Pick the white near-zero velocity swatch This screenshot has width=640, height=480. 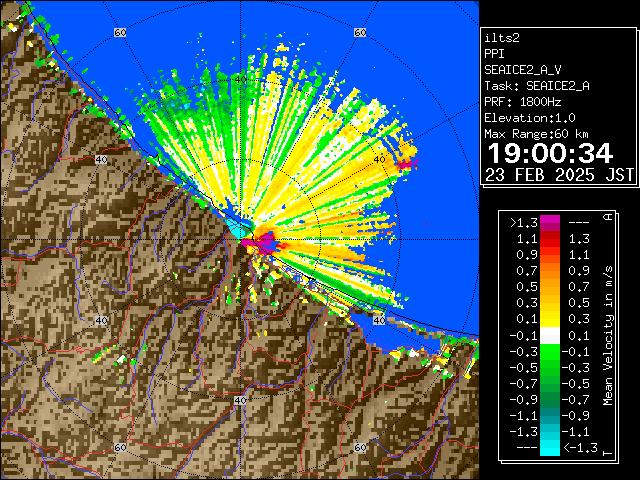(550, 335)
